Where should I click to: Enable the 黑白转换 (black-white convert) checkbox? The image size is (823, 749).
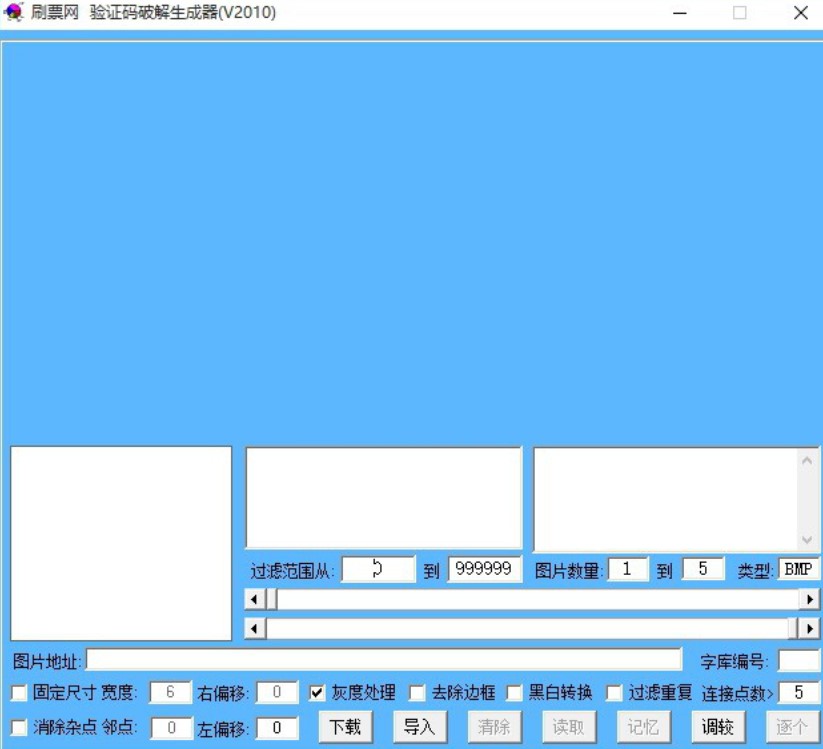point(513,691)
